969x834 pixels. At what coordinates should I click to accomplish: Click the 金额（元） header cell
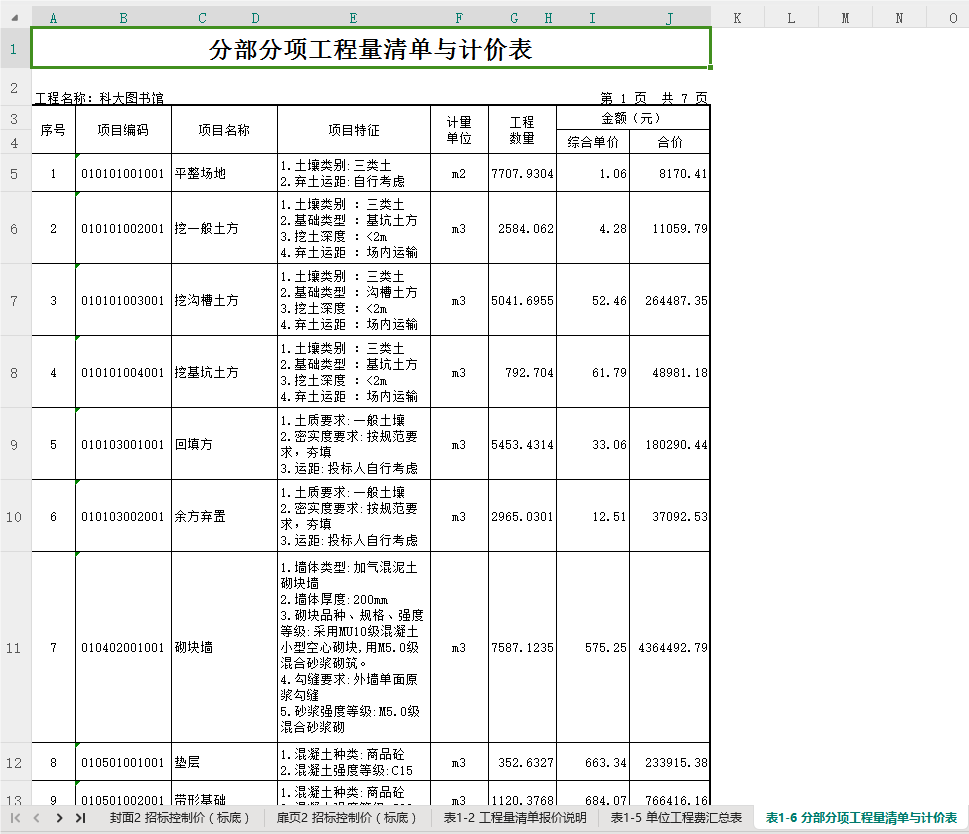click(633, 118)
